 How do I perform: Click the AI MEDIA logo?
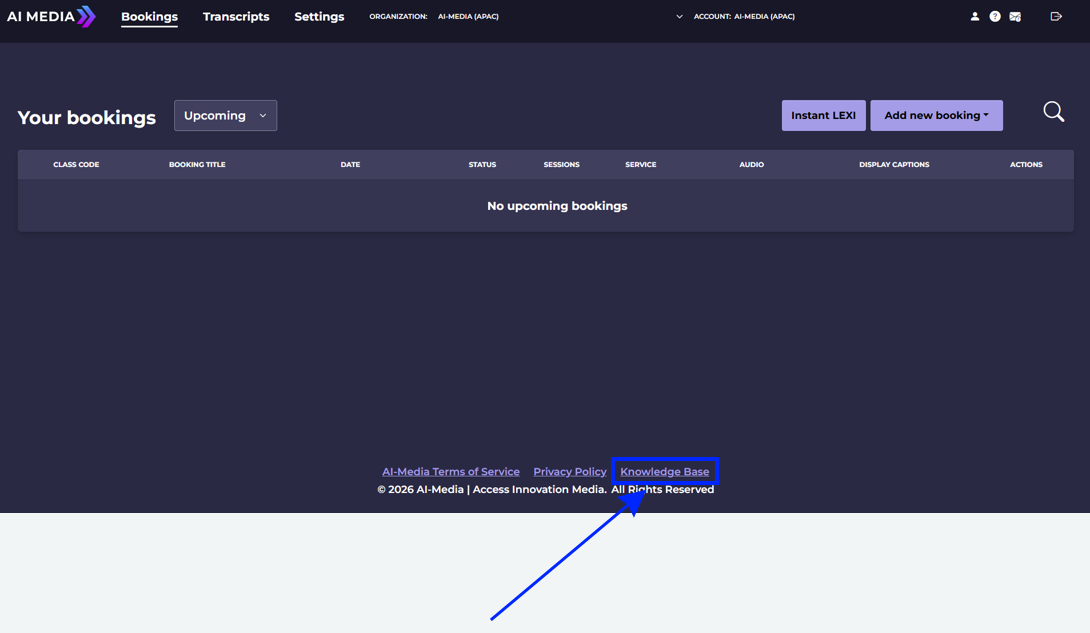tap(51, 16)
